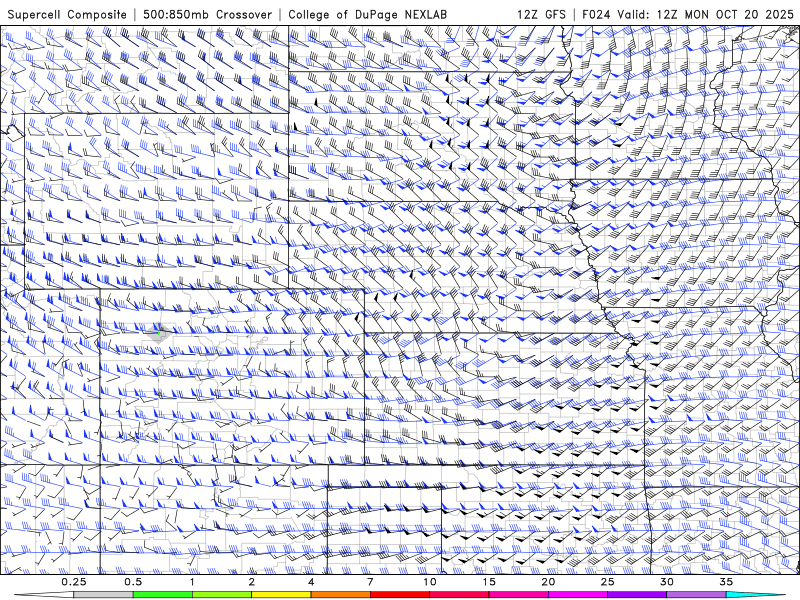Click the legend value 4
The width and height of the screenshot is (800, 600).
click(311, 582)
